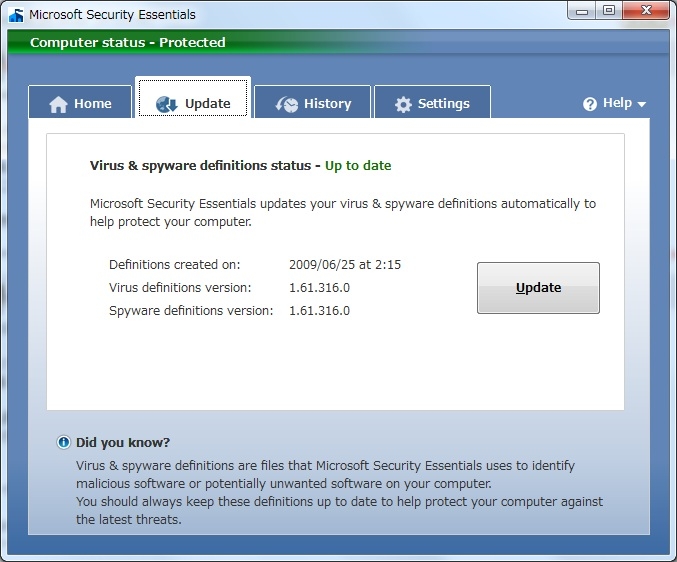This screenshot has width=677, height=562.
Task: Click the Security Essentials title bar icon
Action: [16, 15]
